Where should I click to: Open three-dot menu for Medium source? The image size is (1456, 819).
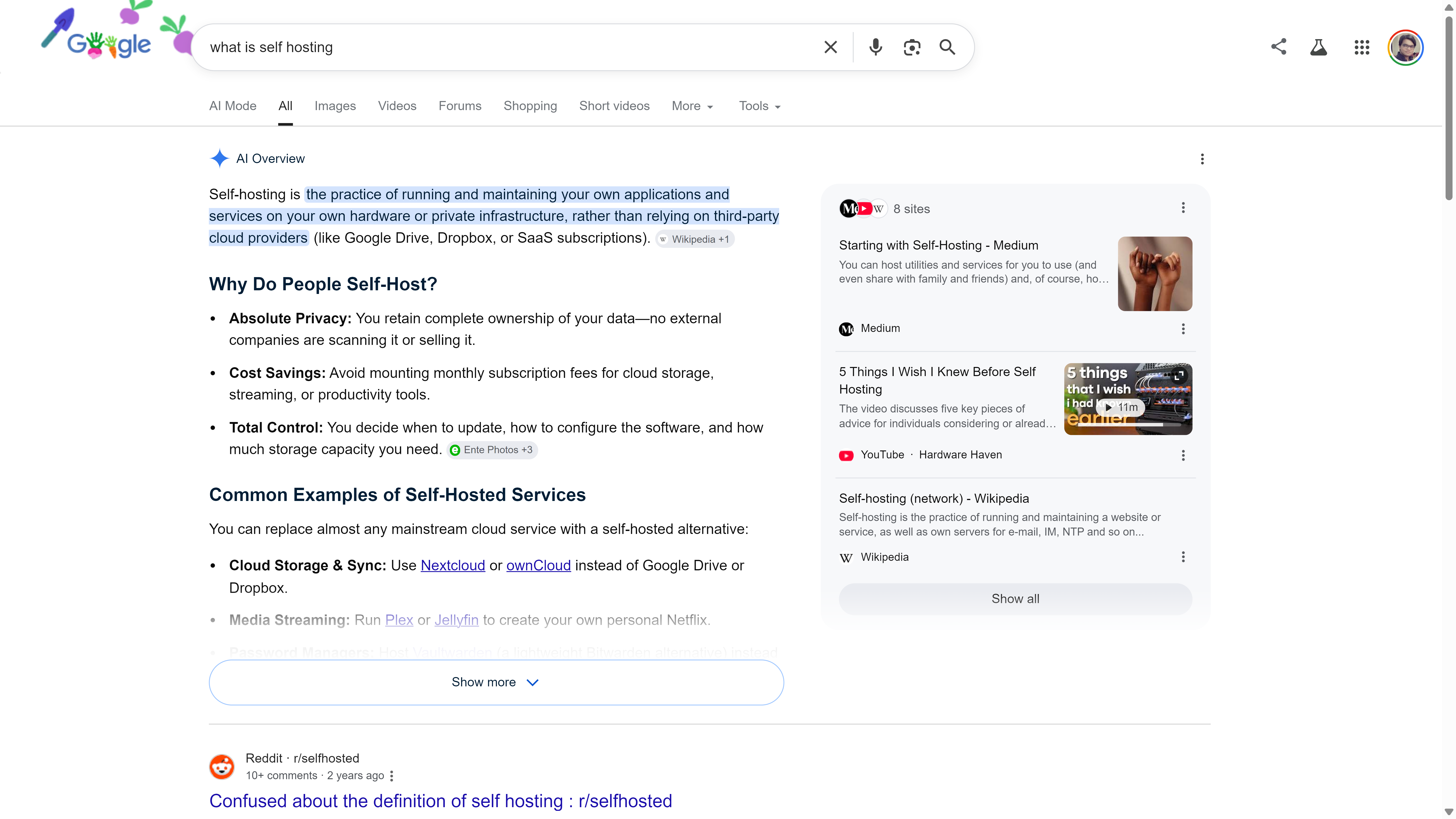(1183, 329)
